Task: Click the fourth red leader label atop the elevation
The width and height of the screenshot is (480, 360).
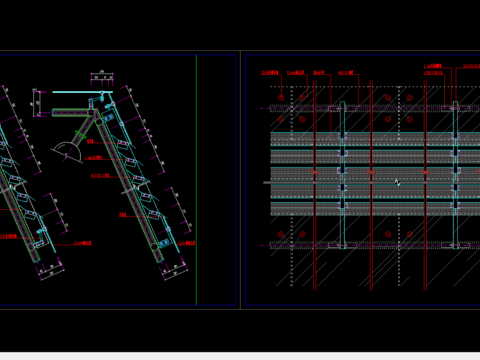Action: [x=346, y=73]
